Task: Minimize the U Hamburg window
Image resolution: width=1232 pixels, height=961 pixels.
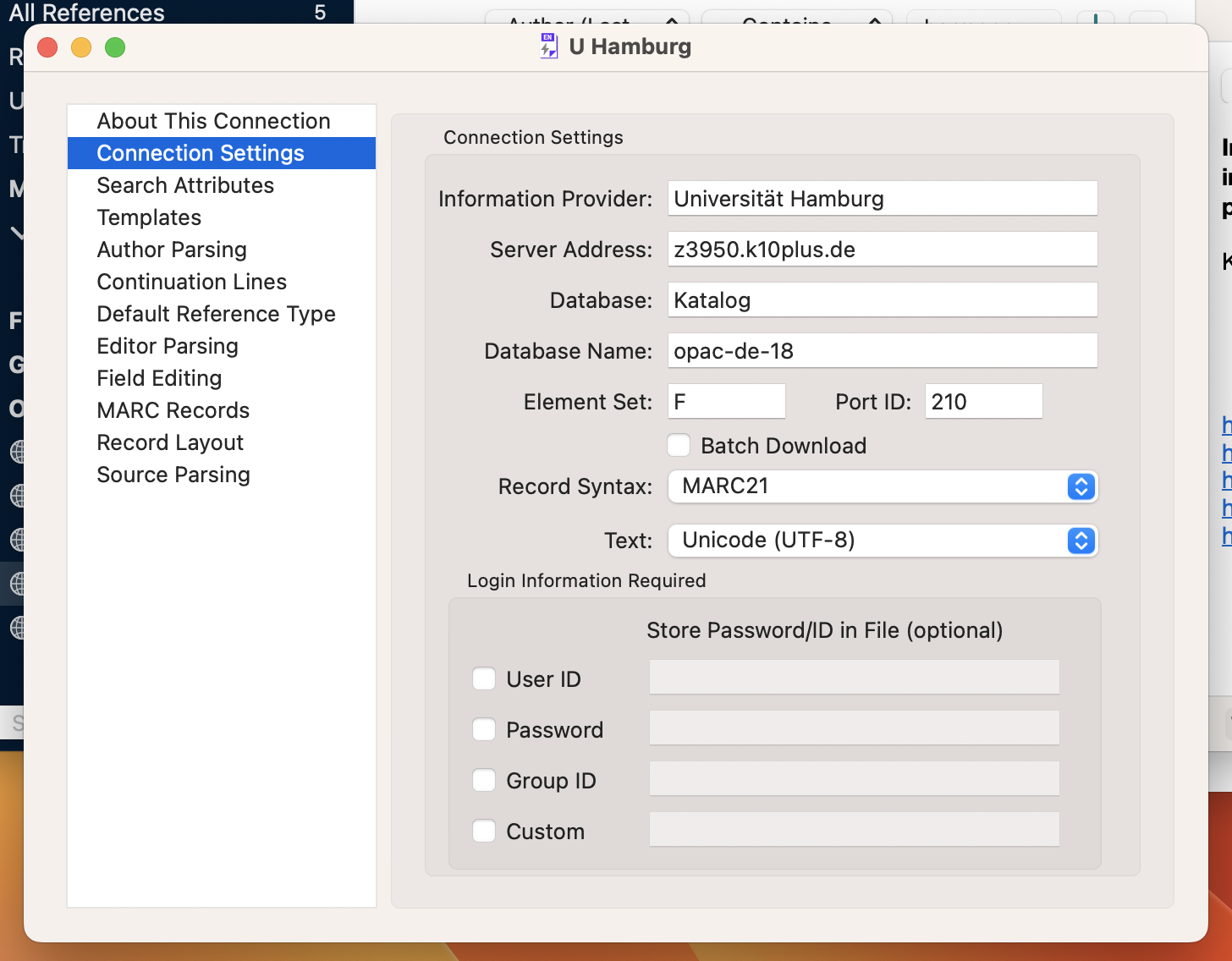Action: (x=81, y=47)
